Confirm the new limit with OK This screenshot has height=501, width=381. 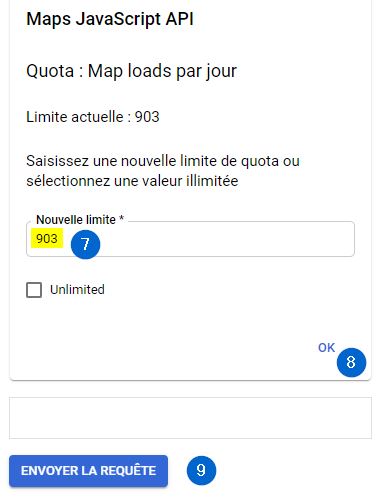point(326,348)
